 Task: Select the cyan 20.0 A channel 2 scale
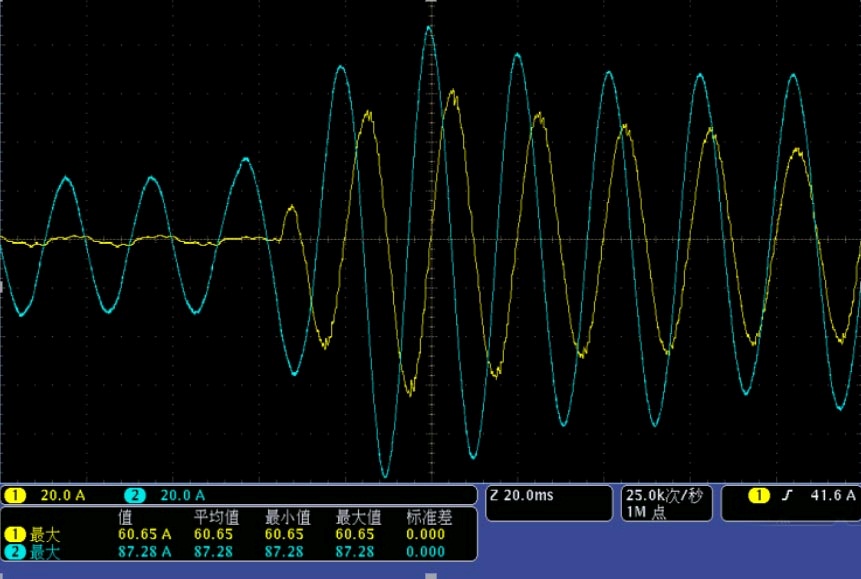[x=182, y=495]
